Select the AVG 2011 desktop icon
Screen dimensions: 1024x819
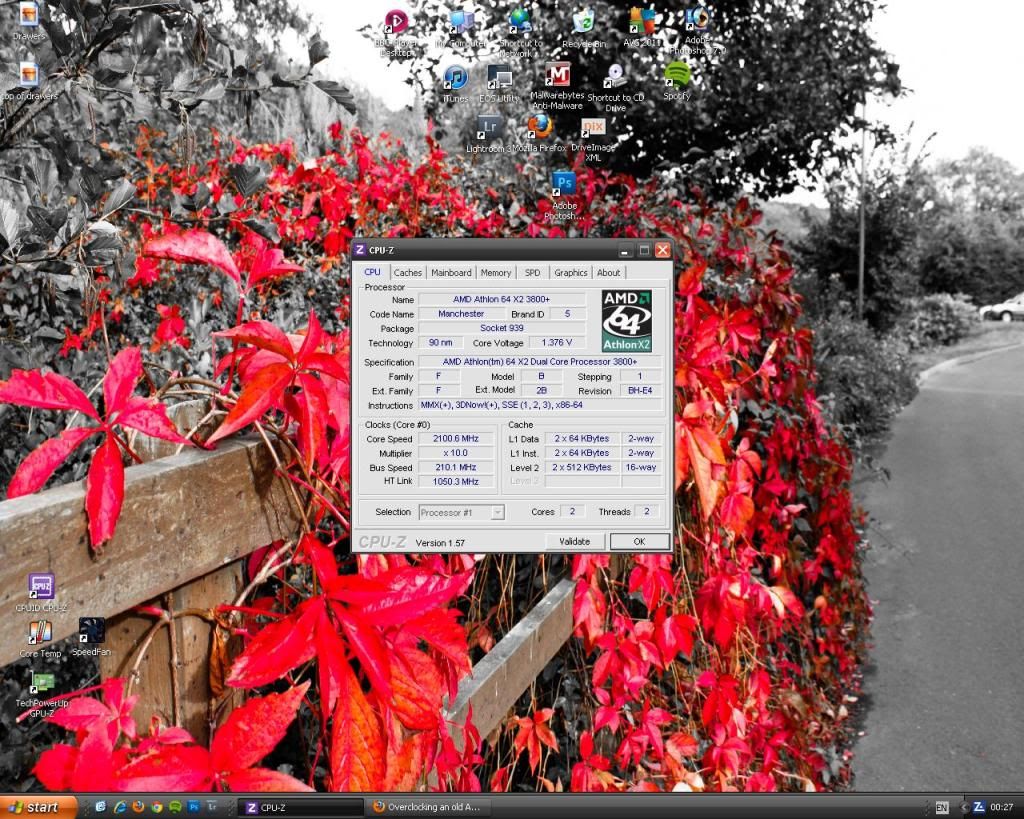click(x=642, y=21)
